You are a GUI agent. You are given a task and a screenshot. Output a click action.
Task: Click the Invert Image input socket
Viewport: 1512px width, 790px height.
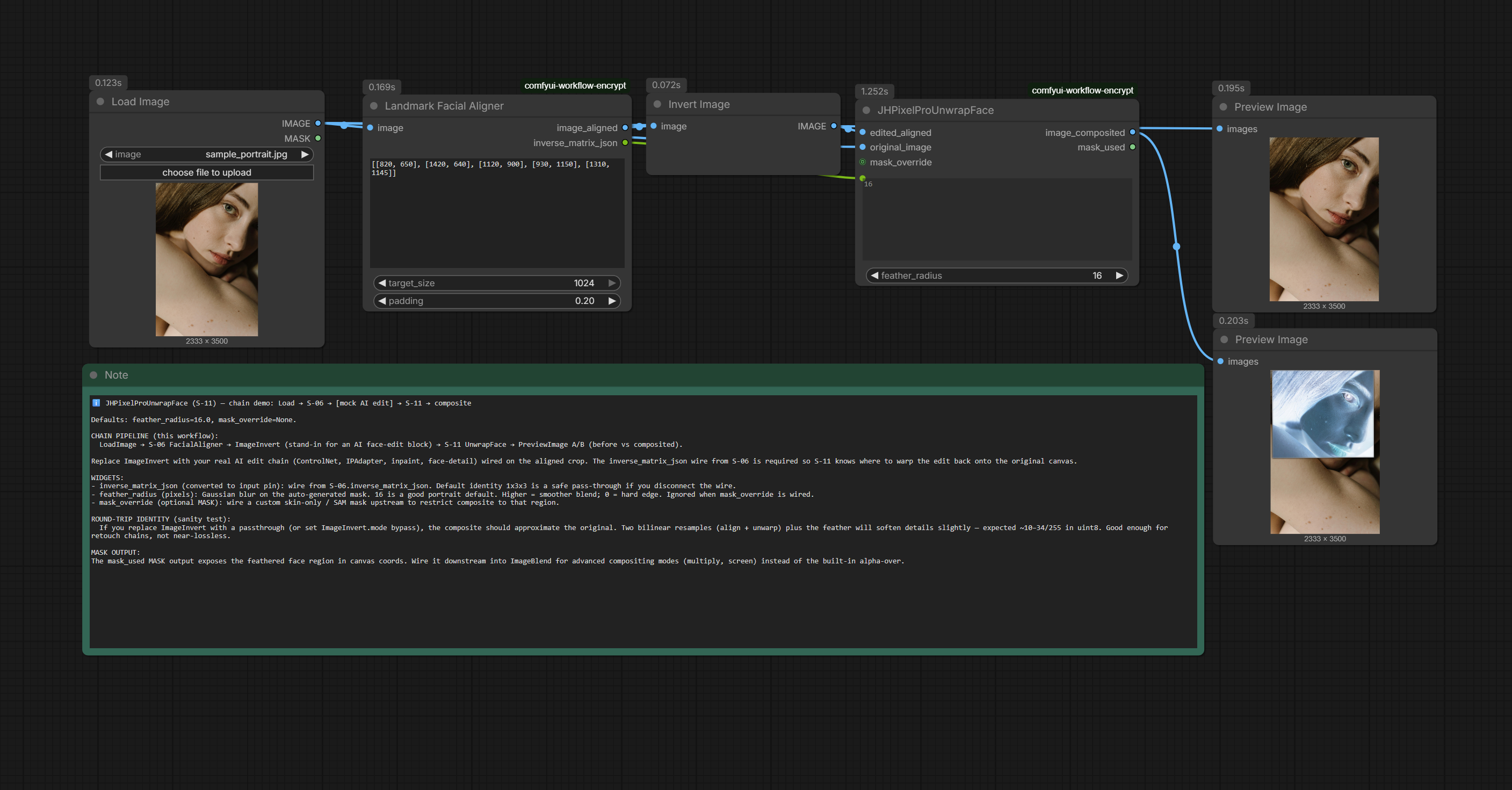pyautogui.click(x=654, y=126)
